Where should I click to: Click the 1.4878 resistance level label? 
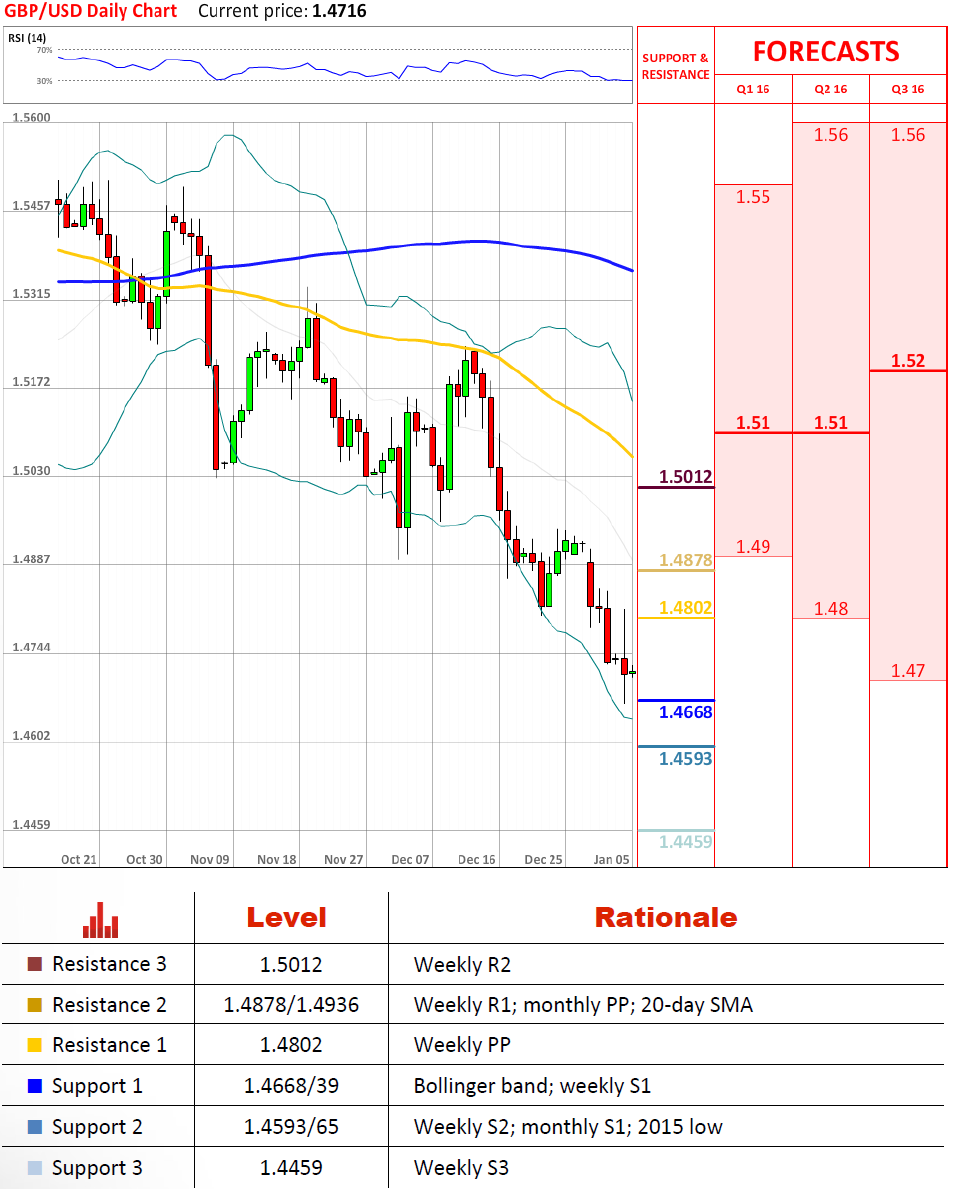click(685, 560)
